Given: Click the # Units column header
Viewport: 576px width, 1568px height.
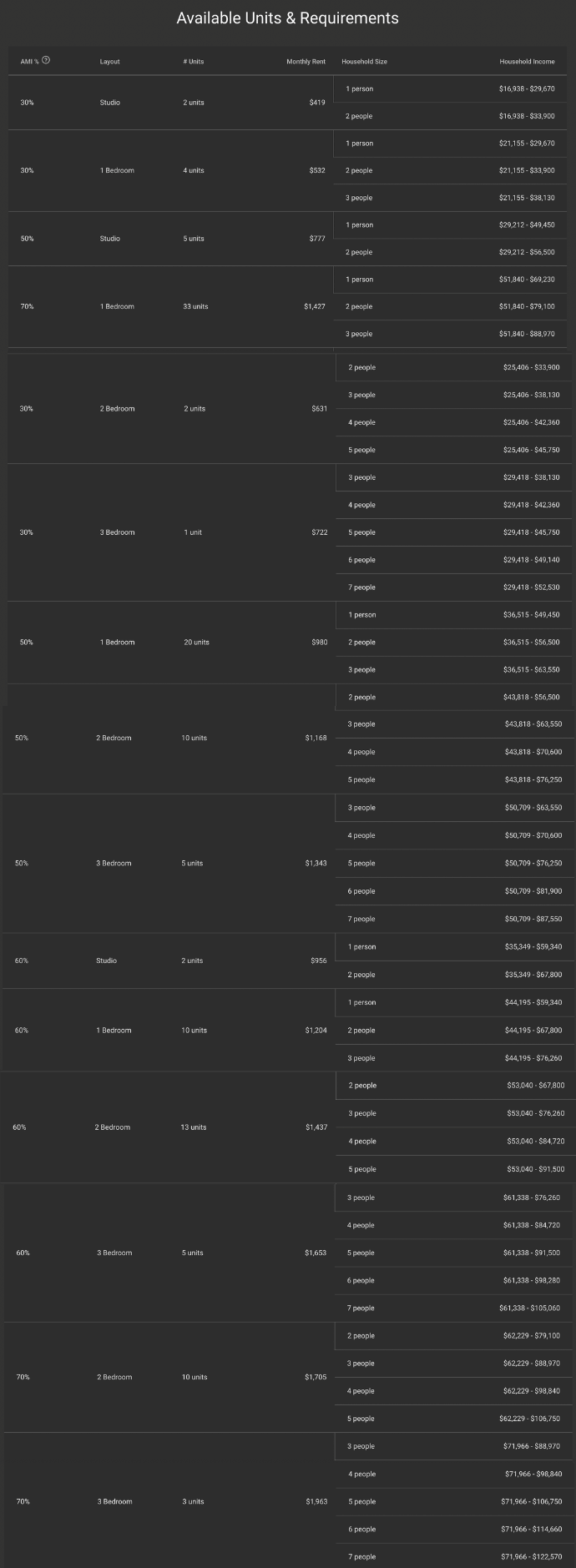Looking at the screenshot, I should point(194,62).
